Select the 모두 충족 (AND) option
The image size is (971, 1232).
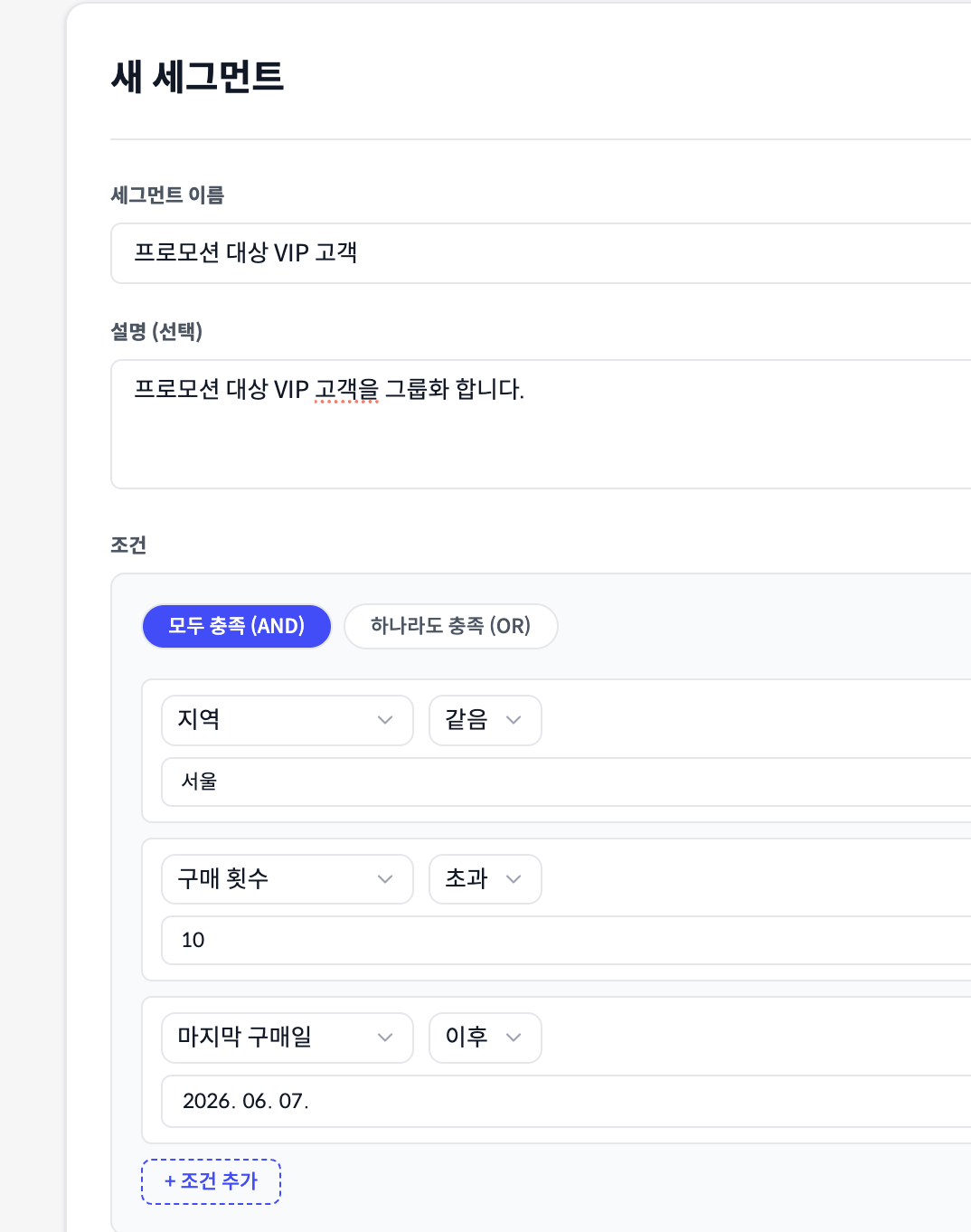coord(237,626)
